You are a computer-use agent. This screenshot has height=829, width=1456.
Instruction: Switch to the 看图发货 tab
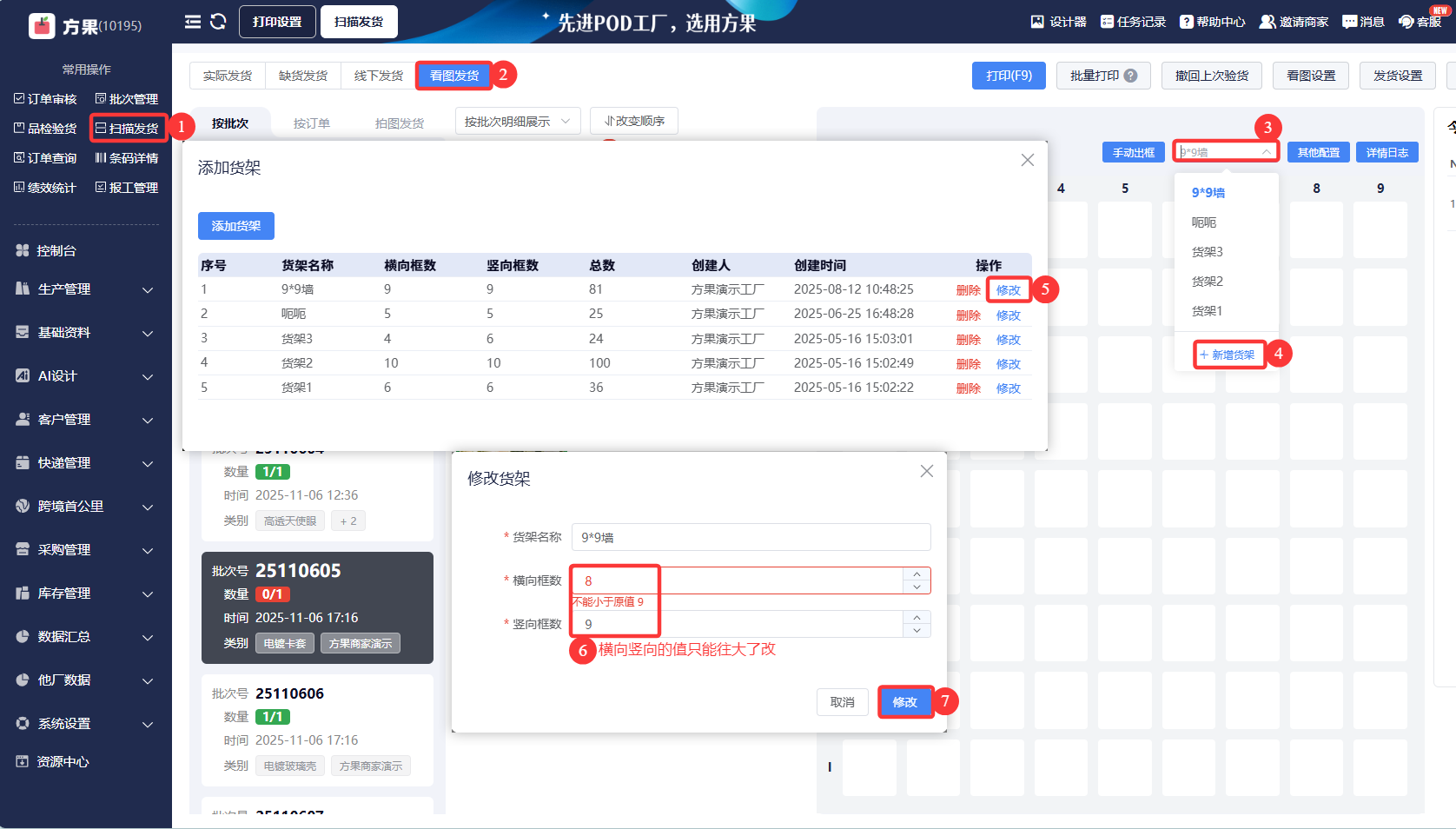tap(454, 76)
